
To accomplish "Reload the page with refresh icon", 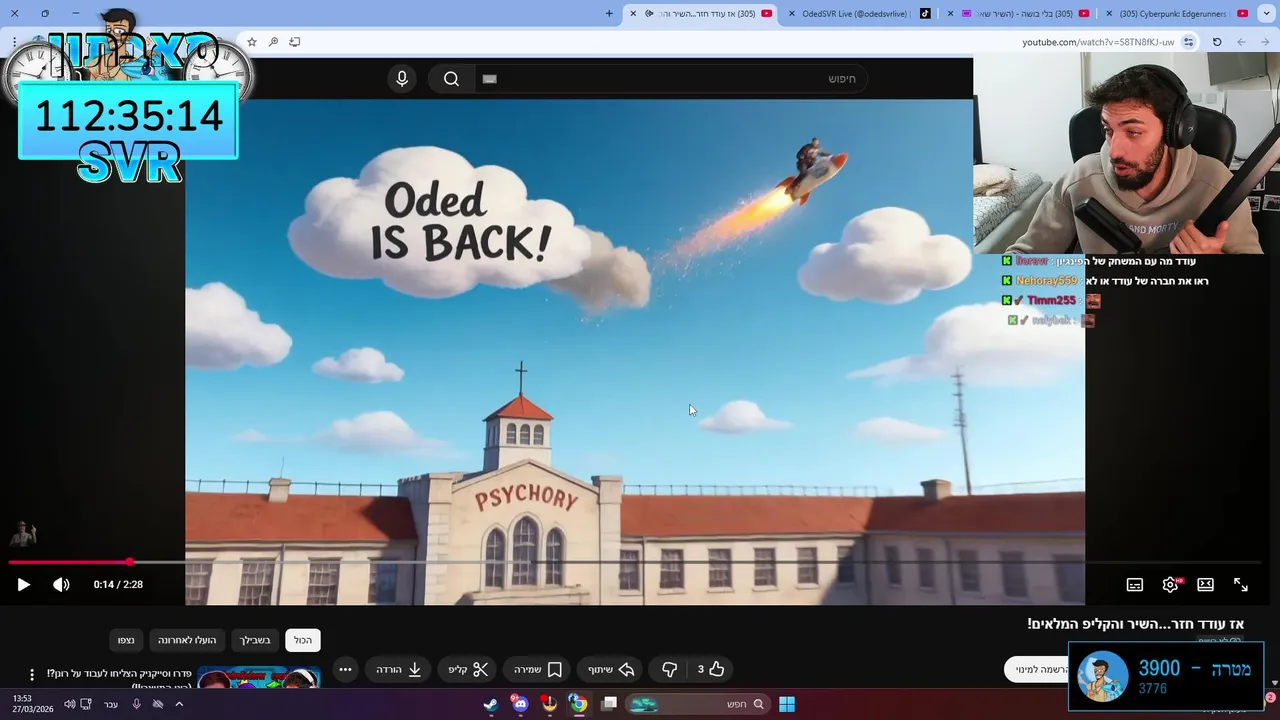I will pyautogui.click(x=1217, y=42).
